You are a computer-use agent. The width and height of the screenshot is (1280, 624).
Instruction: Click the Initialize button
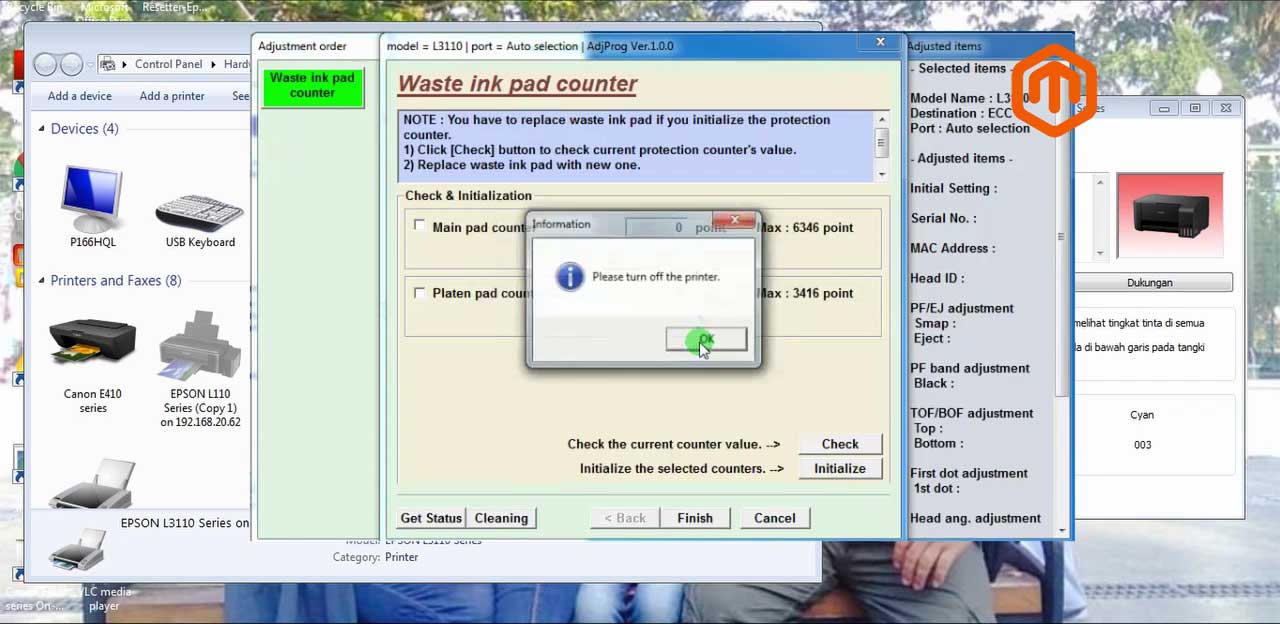point(840,468)
